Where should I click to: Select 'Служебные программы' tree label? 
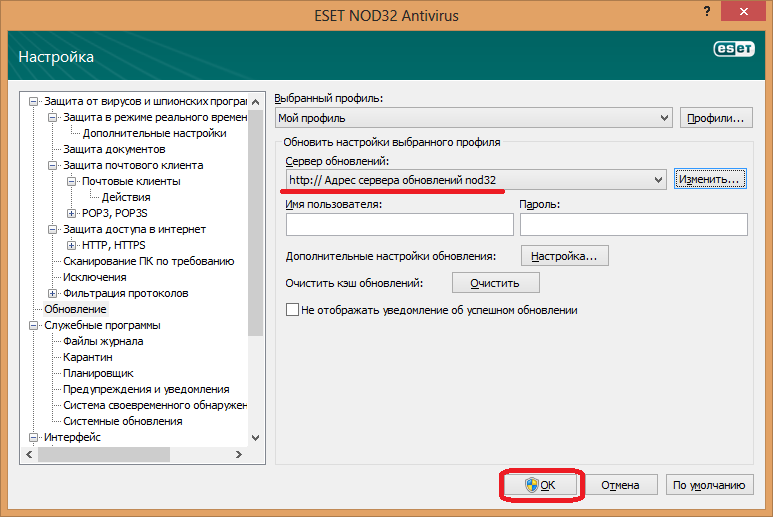point(102,325)
